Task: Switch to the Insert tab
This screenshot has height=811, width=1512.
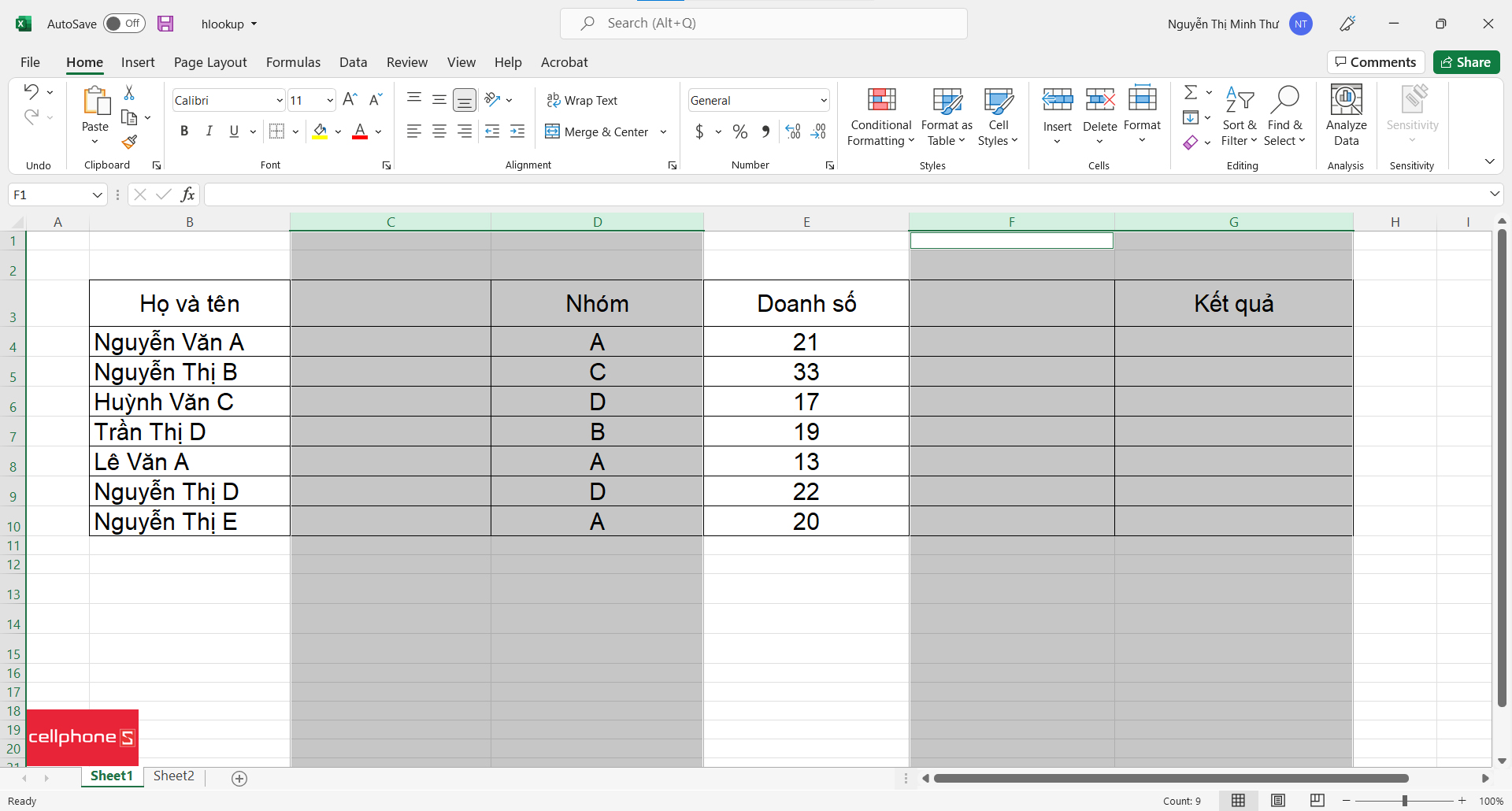Action: click(x=138, y=62)
